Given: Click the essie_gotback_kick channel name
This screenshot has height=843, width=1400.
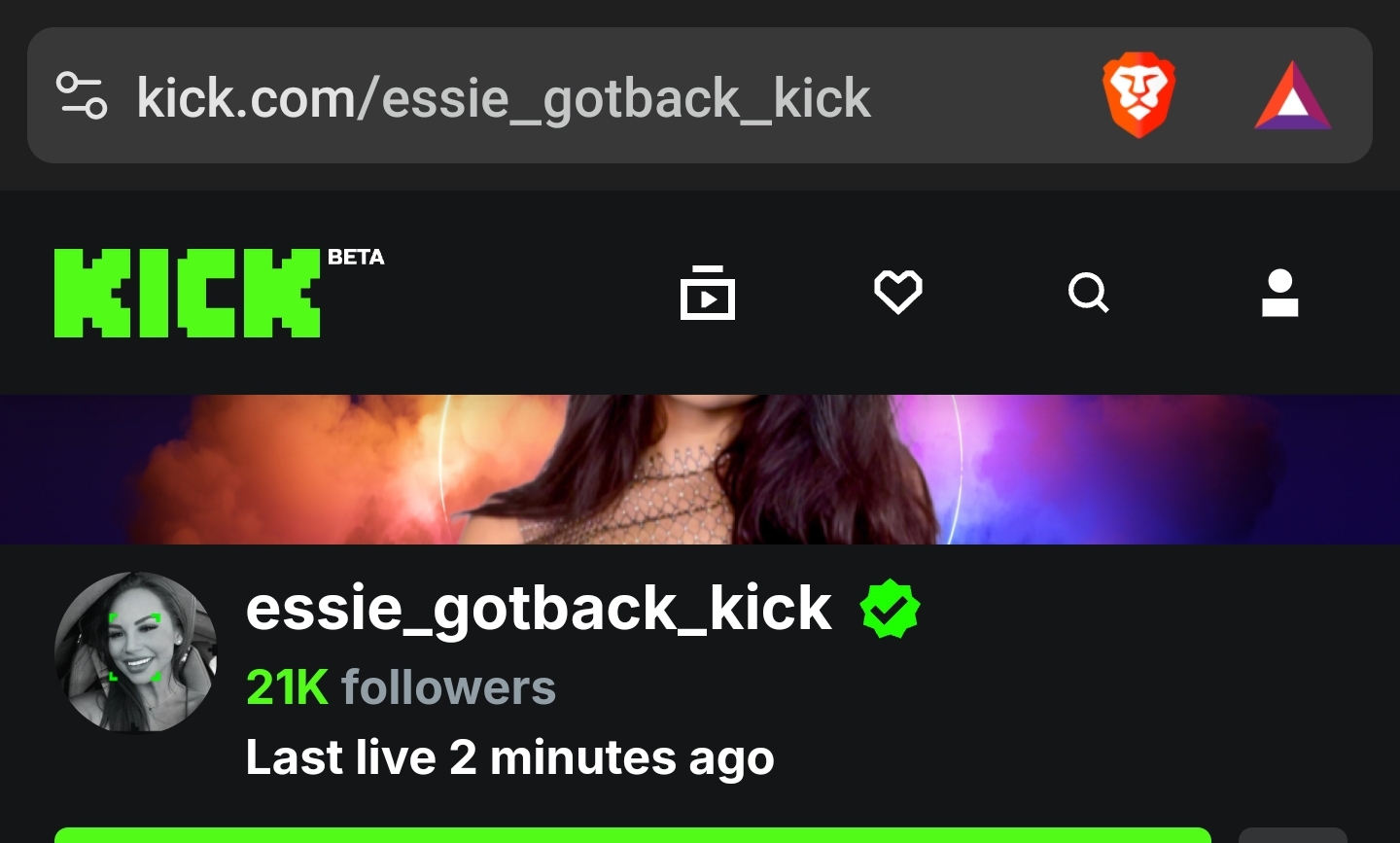Looking at the screenshot, I should (539, 609).
